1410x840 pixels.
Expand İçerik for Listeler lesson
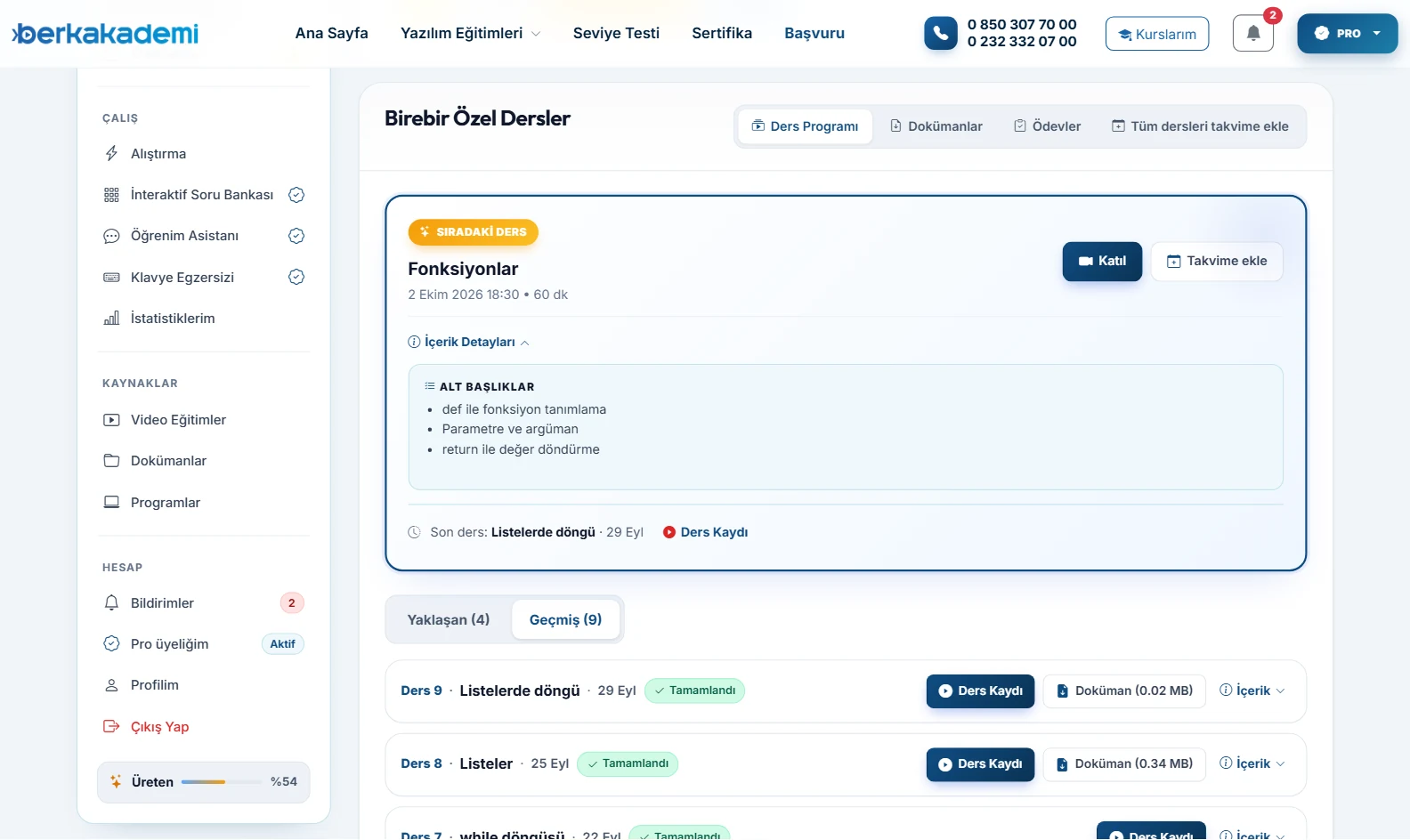[x=1252, y=763]
